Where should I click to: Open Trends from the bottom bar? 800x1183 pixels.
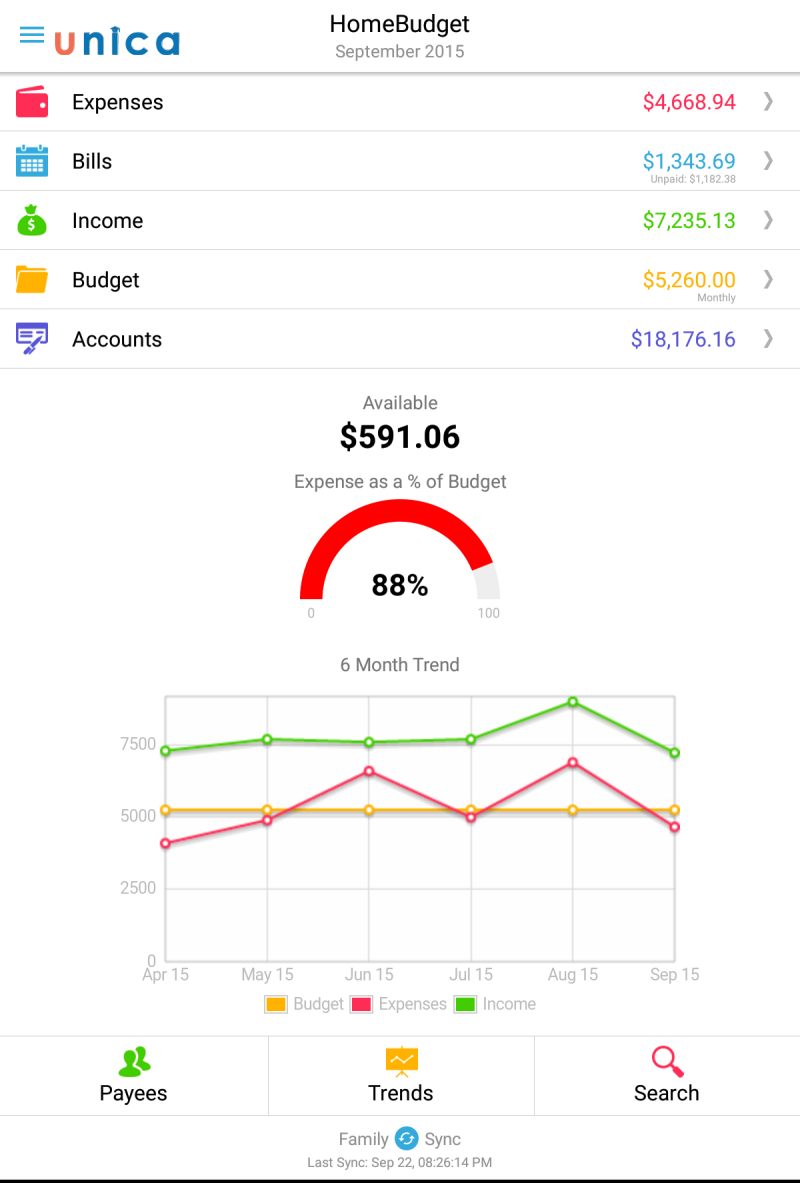pos(400,1075)
